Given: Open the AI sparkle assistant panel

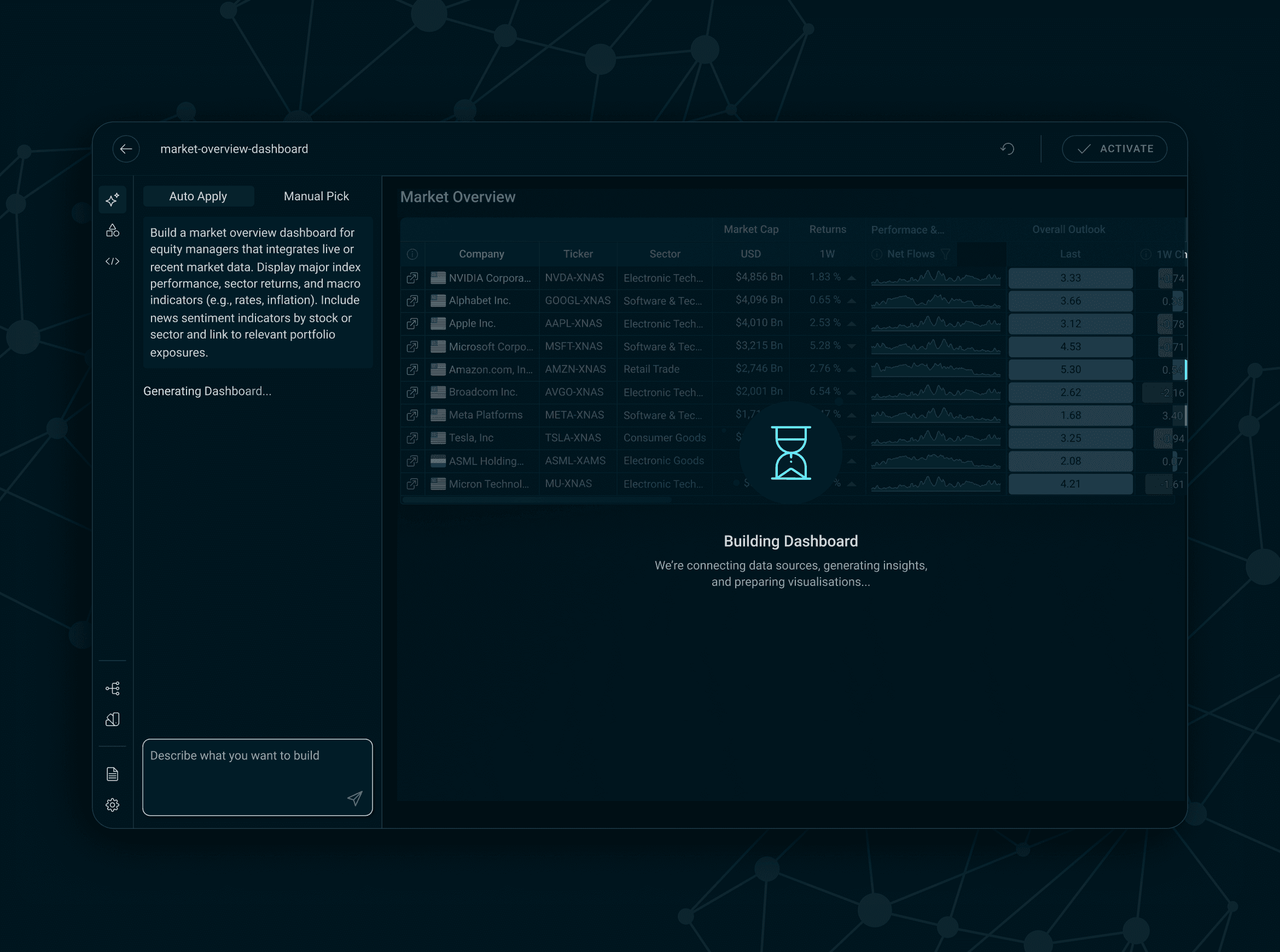Looking at the screenshot, I should coord(112,199).
